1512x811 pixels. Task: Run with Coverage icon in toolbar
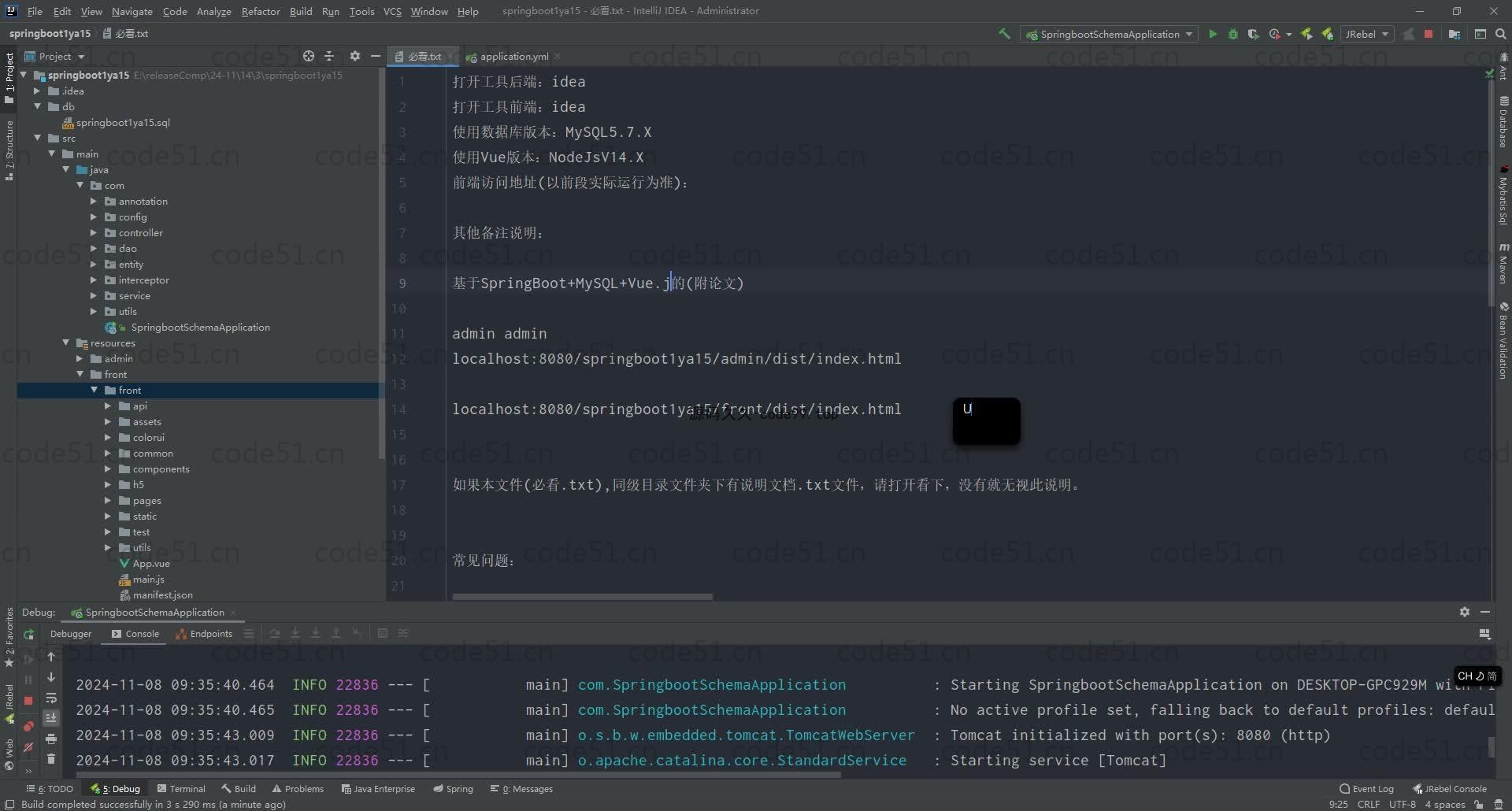[x=1253, y=34]
